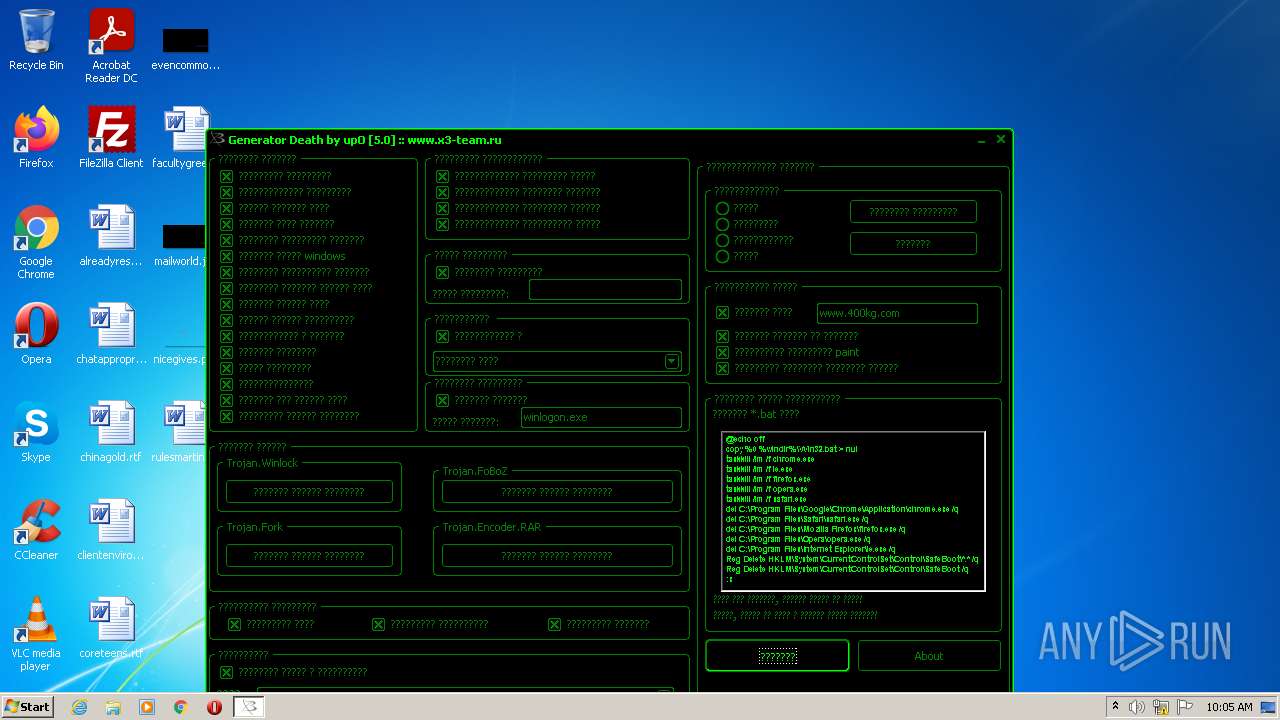Select the VLC media player desktop shortcut
This screenshot has height=720, width=1280.
click(36, 634)
